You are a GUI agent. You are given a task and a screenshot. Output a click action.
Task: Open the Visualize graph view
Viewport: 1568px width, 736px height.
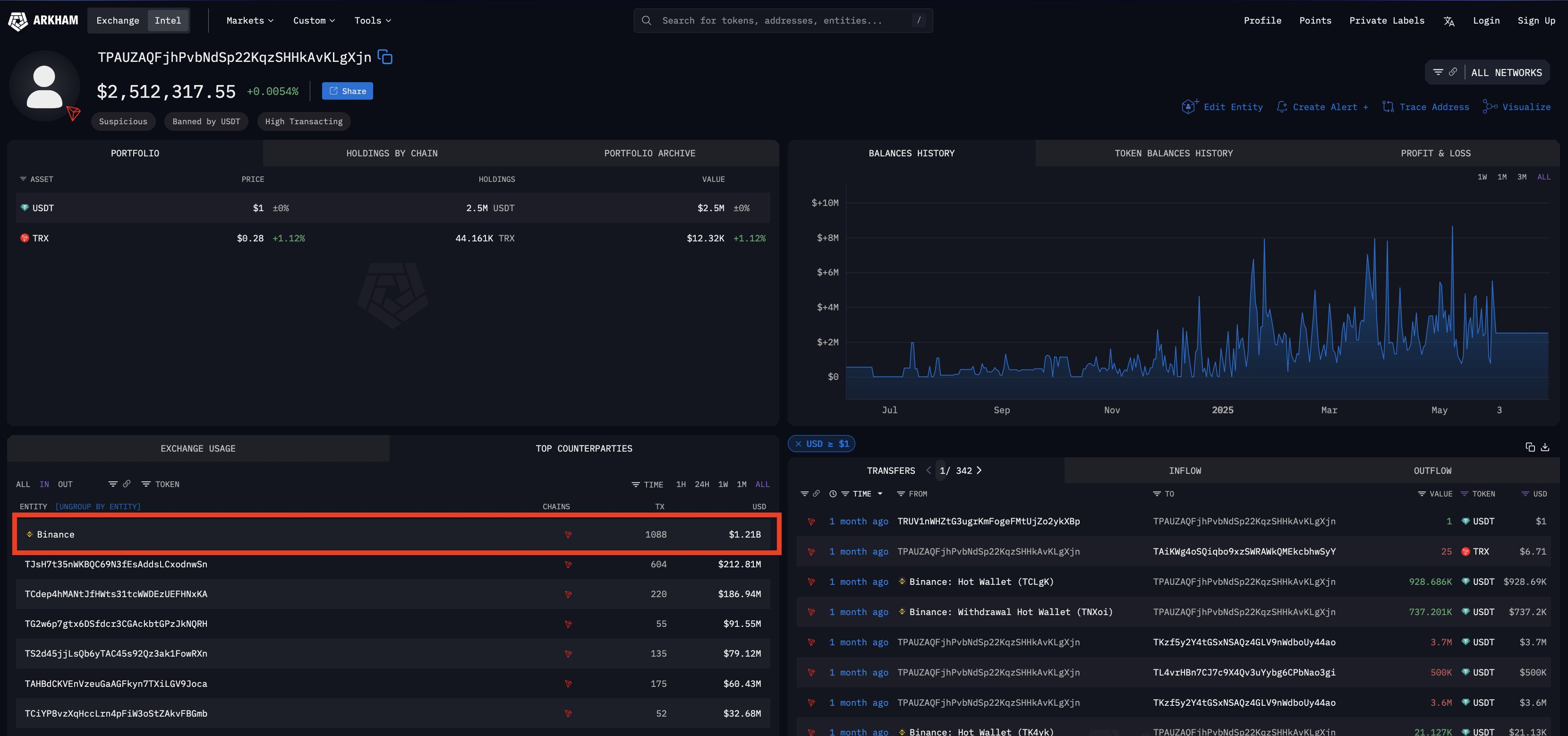pos(1516,107)
